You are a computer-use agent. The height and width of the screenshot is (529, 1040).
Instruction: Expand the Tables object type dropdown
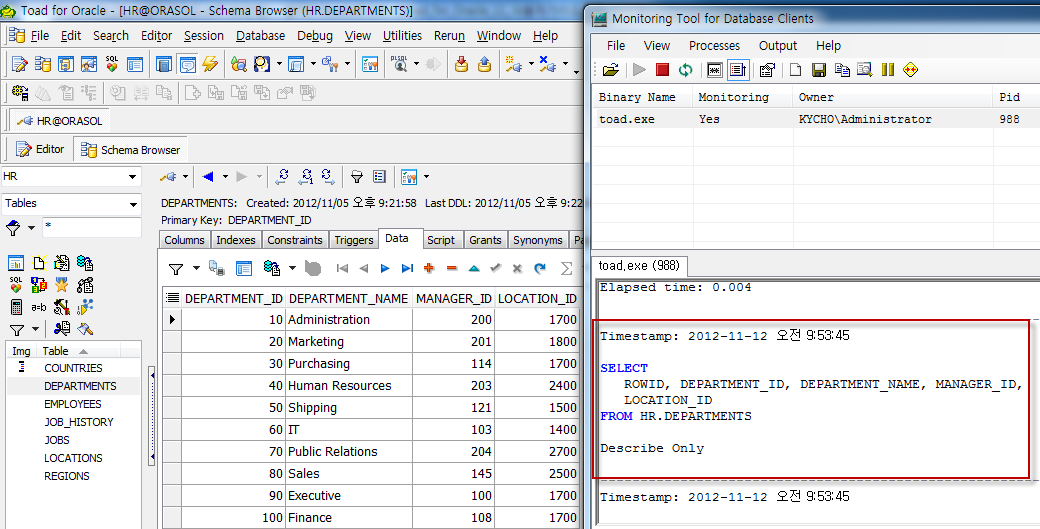pos(132,204)
